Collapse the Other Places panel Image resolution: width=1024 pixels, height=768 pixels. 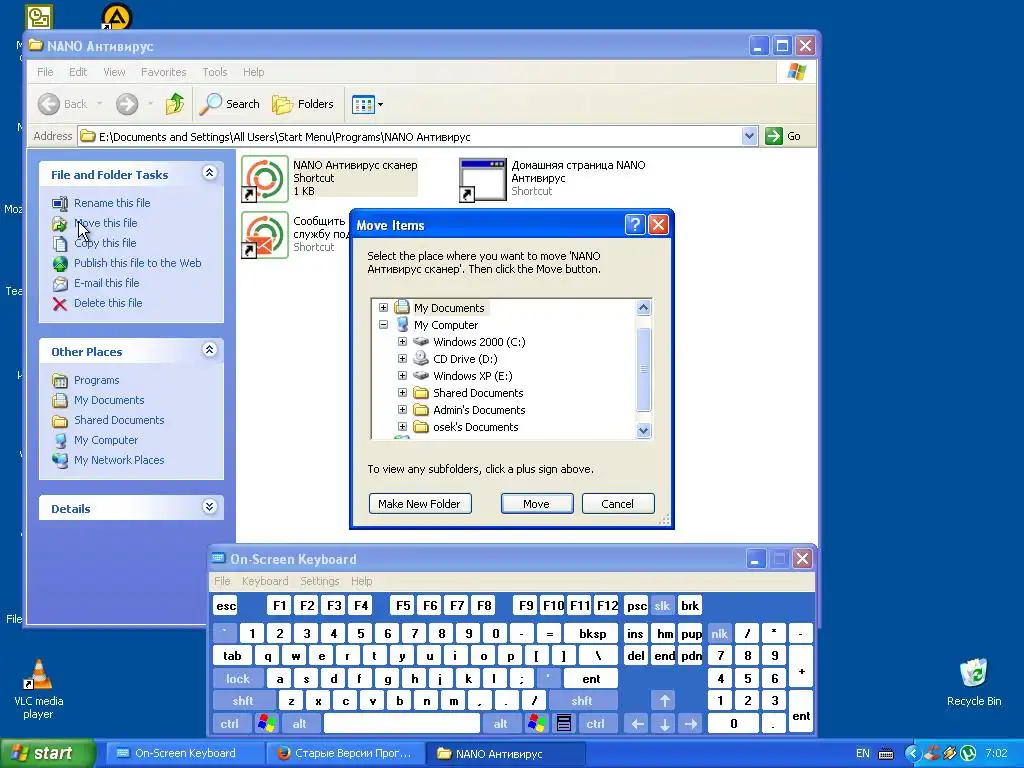[x=209, y=350]
